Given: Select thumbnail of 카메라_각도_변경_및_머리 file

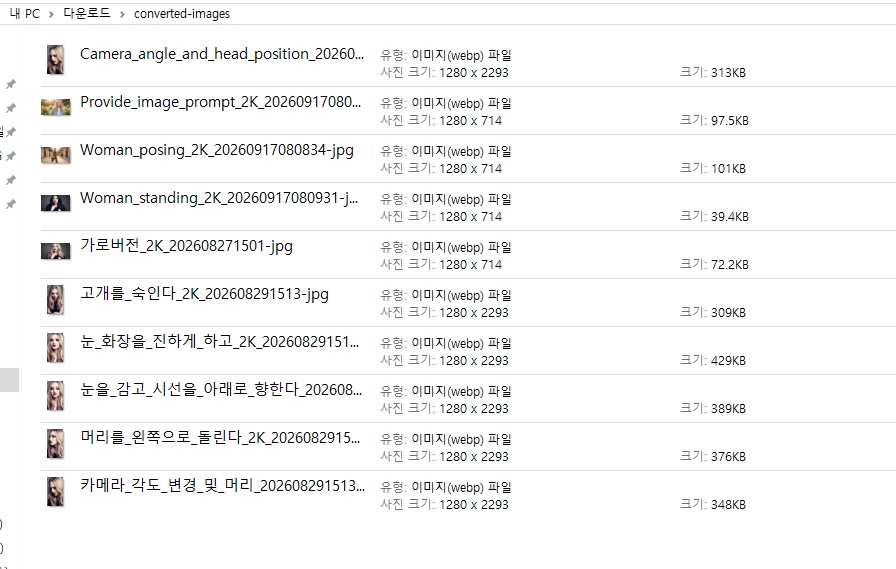Looking at the screenshot, I should pyautogui.click(x=55, y=491).
